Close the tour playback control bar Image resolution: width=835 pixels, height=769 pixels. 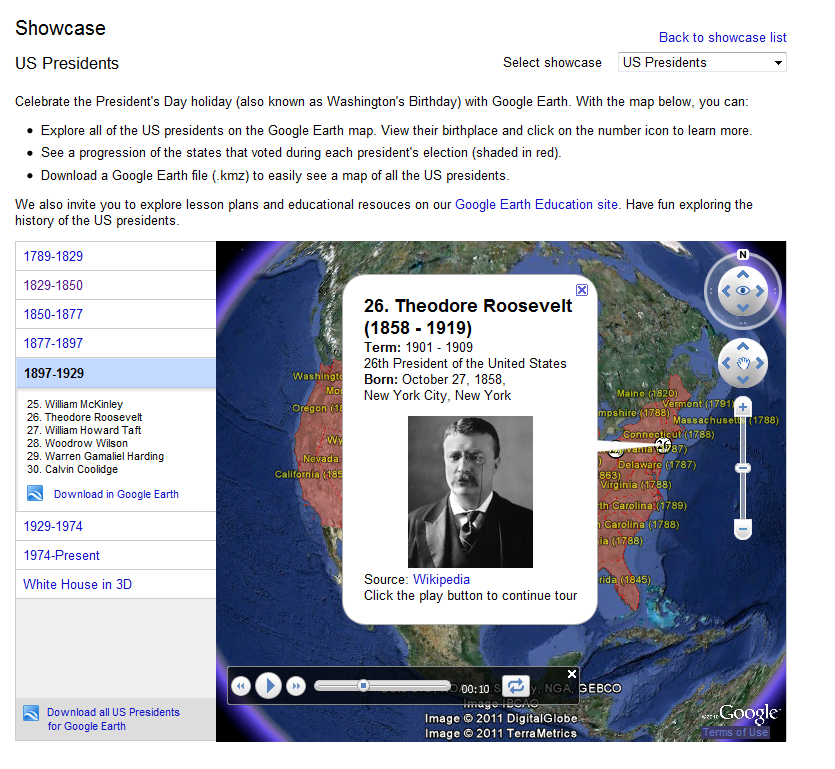(572, 674)
